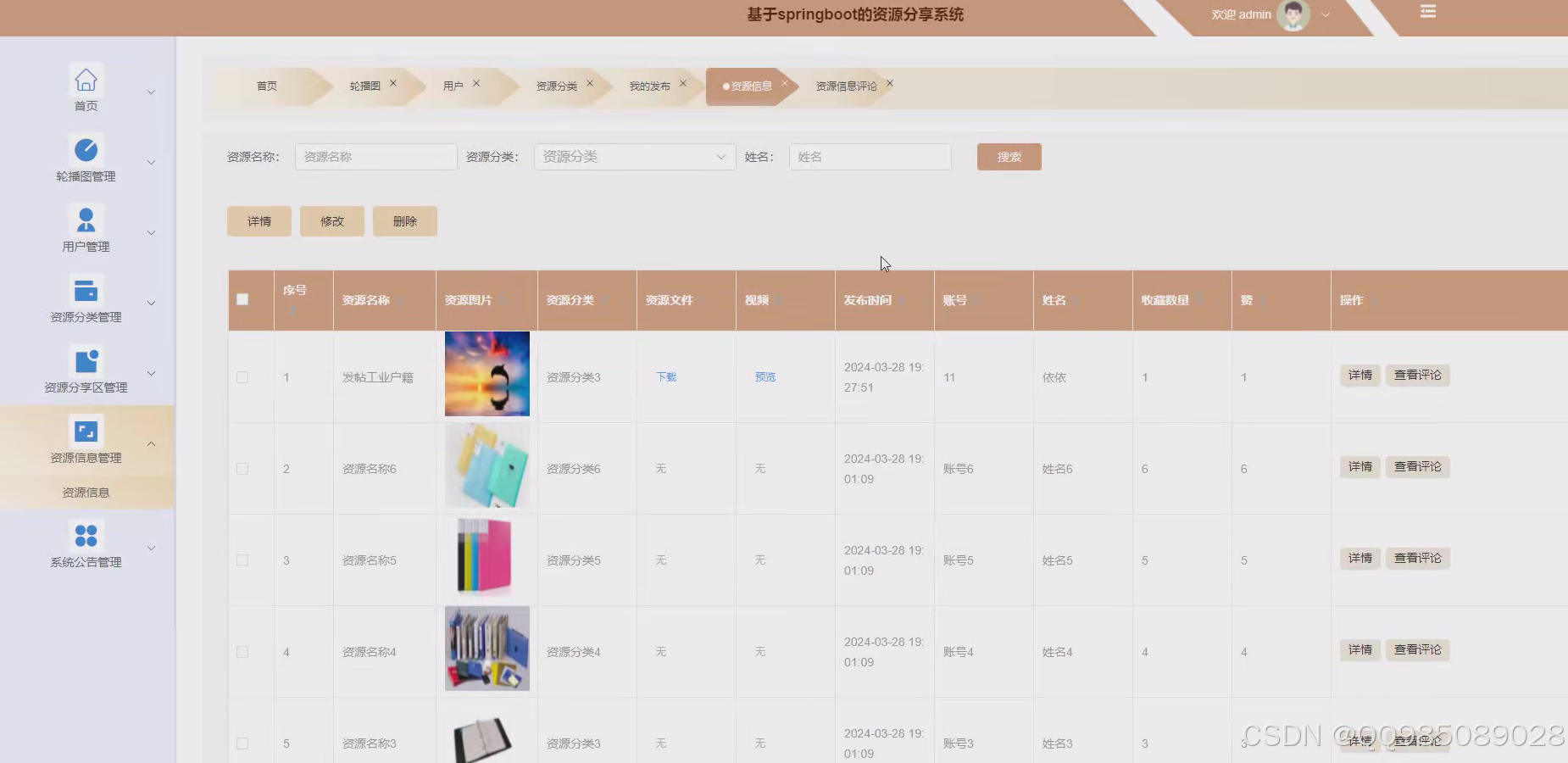Viewport: 1568px width, 763px height.
Task: Type in the 姓名 name input field
Action: click(870, 156)
